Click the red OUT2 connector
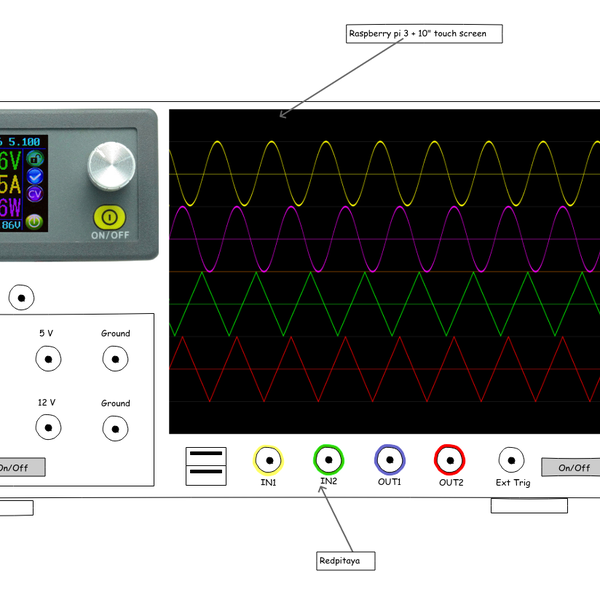The width and height of the screenshot is (600, 600). pos(450,460)
